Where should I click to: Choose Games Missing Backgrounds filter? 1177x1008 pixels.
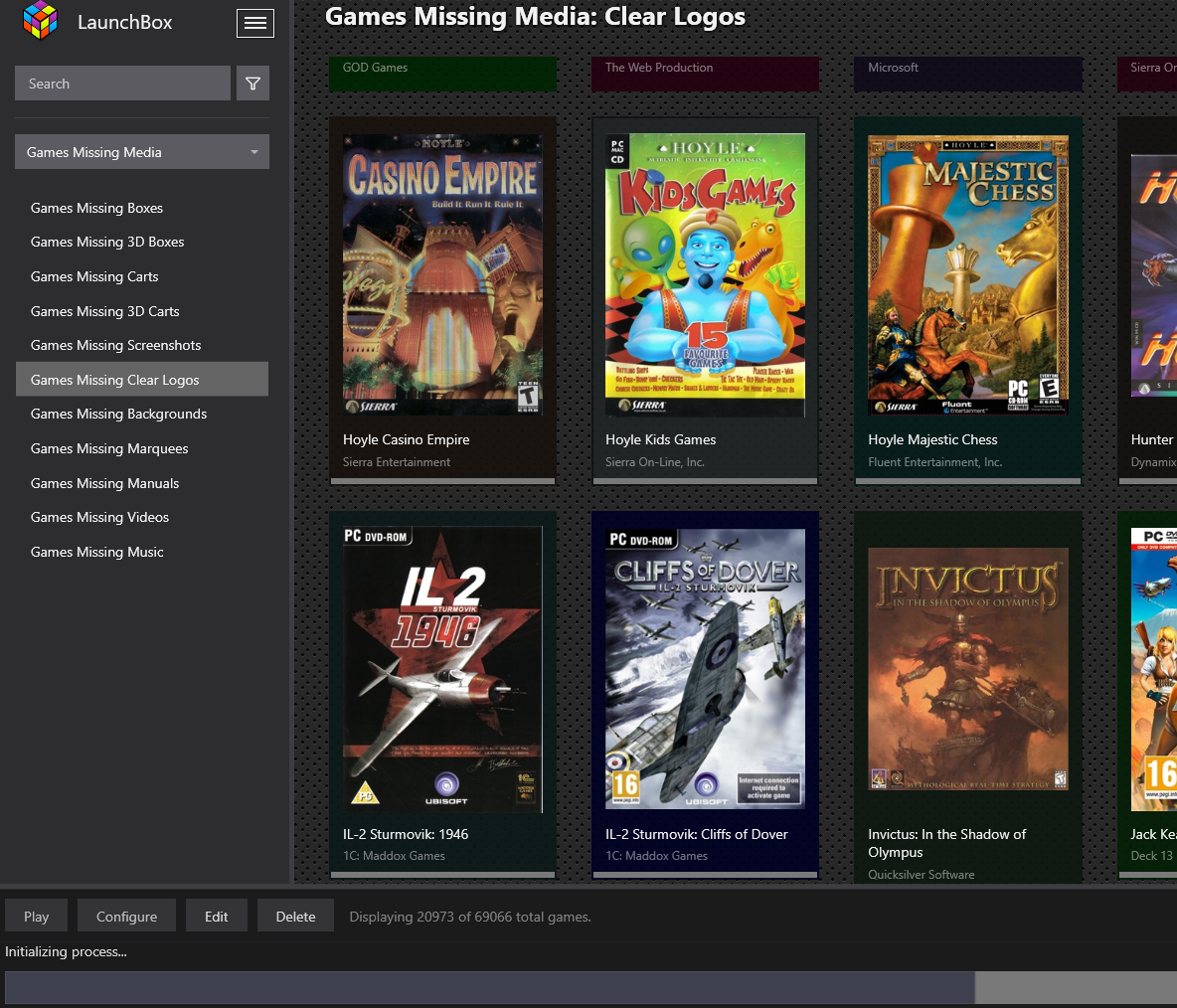pos(118,414)
